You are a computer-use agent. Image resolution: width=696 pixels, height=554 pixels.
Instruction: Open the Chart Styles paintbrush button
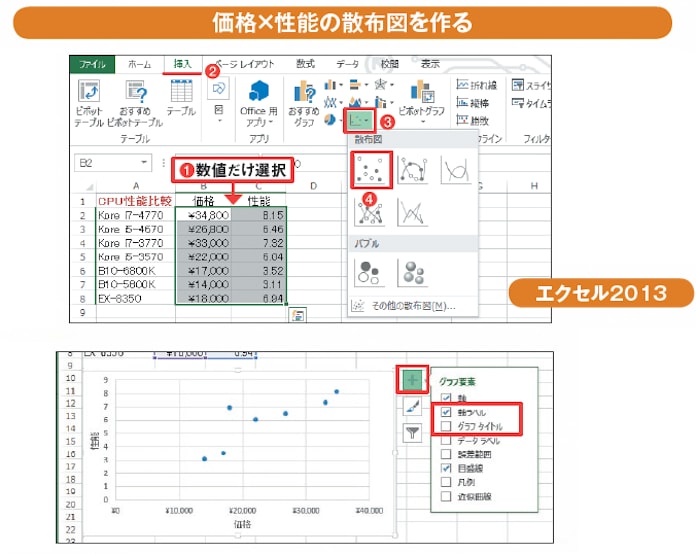(412, 406)
